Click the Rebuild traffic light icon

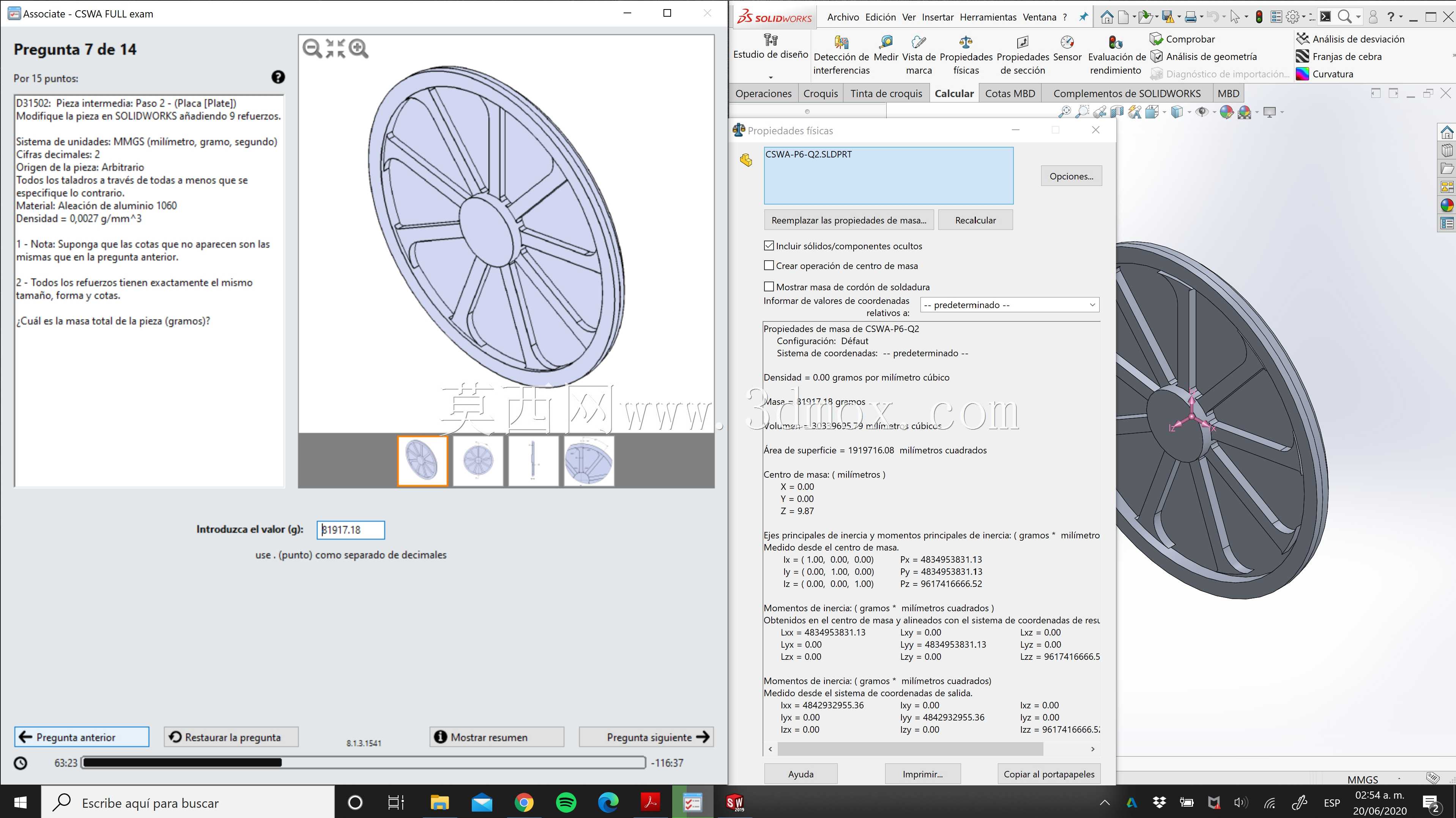point(1259,17)
